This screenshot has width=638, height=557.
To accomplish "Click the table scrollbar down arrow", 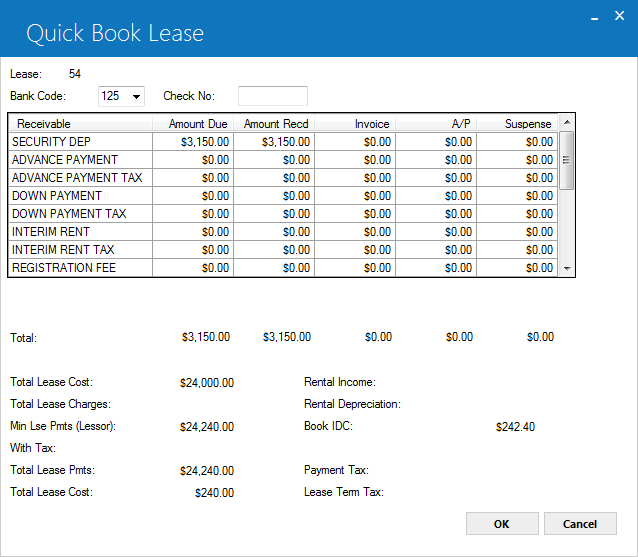I will 567,269.
